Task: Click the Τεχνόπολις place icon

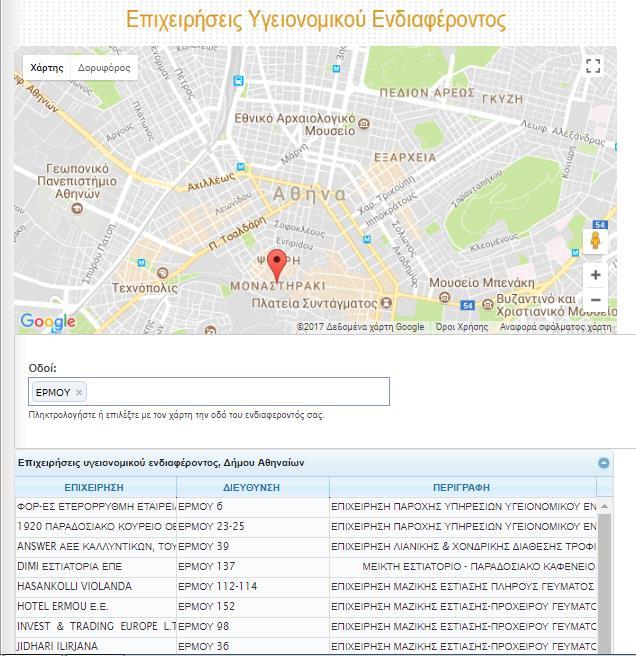Action: [163, 273]
